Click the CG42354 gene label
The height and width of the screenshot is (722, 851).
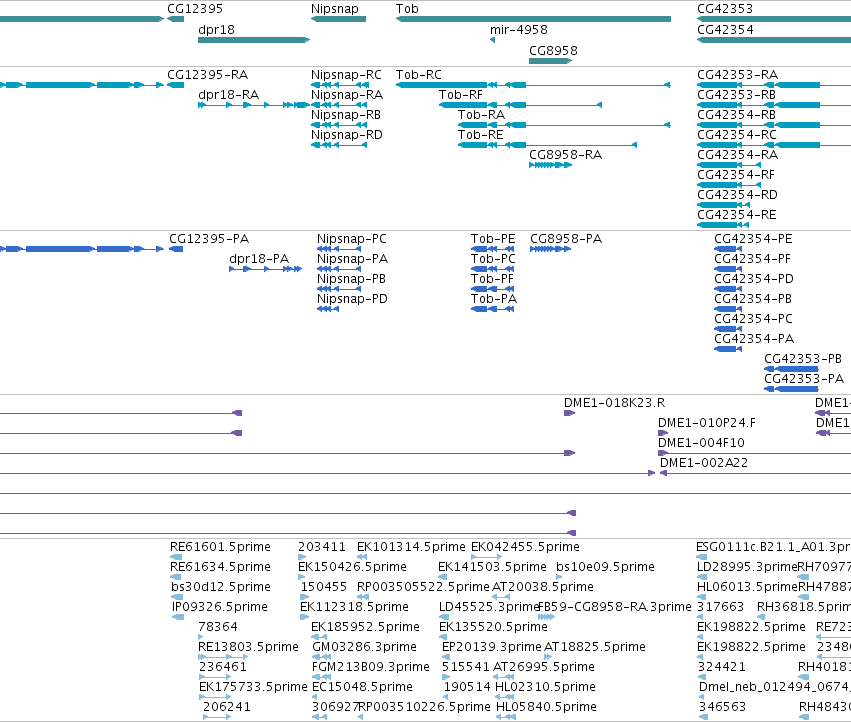pos(725,30)
